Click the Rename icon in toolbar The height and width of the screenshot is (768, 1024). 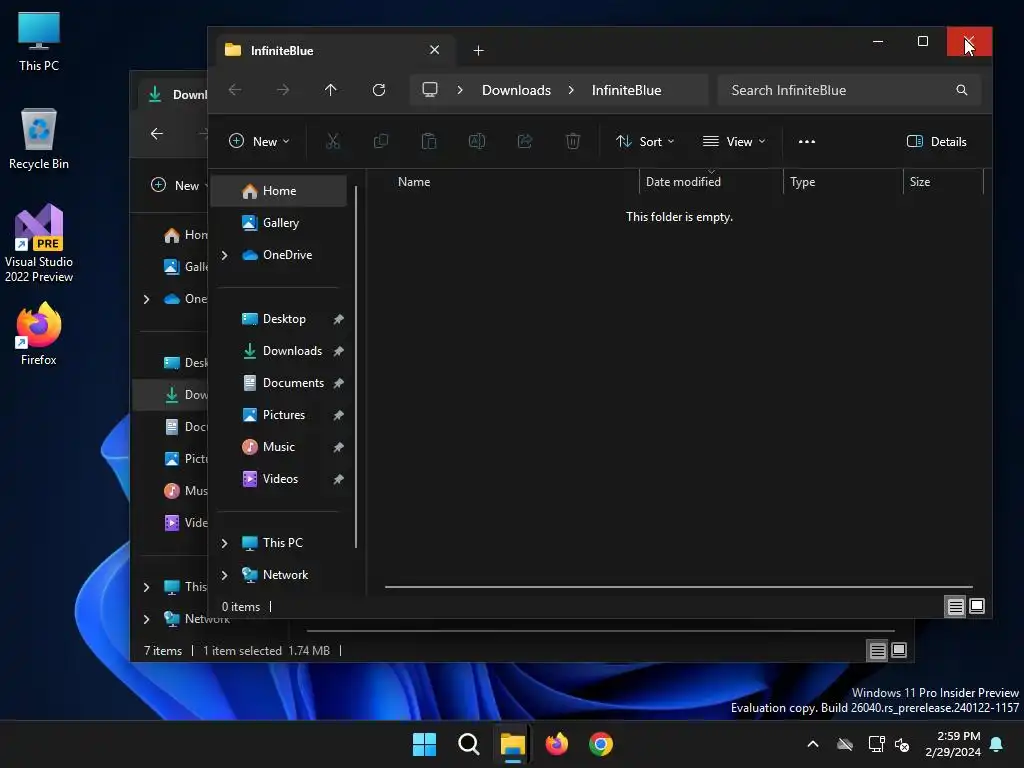[x=477, y=141]
